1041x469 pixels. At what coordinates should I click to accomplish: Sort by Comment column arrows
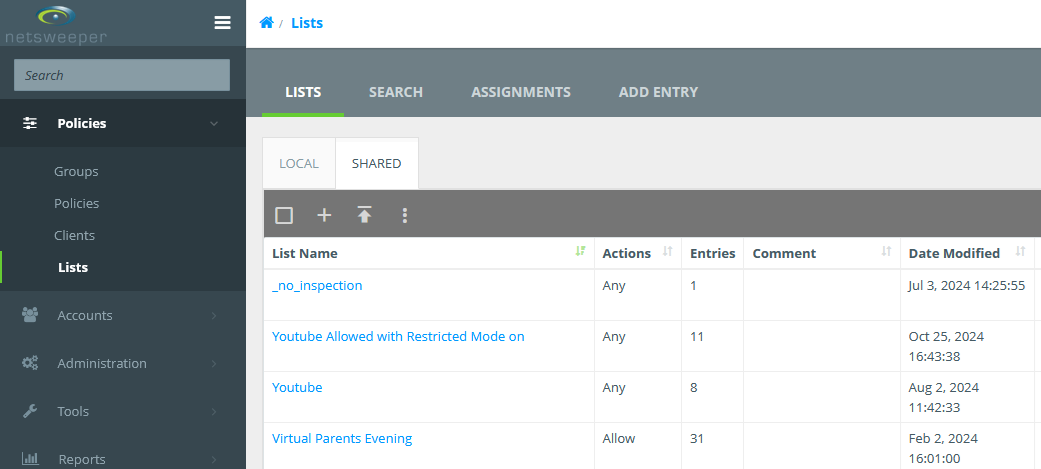tap(886, 251)
